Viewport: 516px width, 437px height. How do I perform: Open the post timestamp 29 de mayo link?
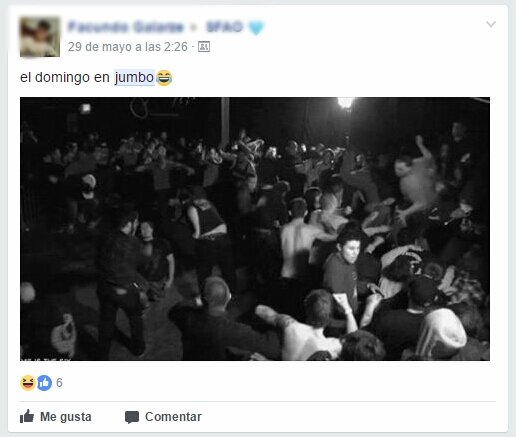pyautogui.click(x=128, y=47)
